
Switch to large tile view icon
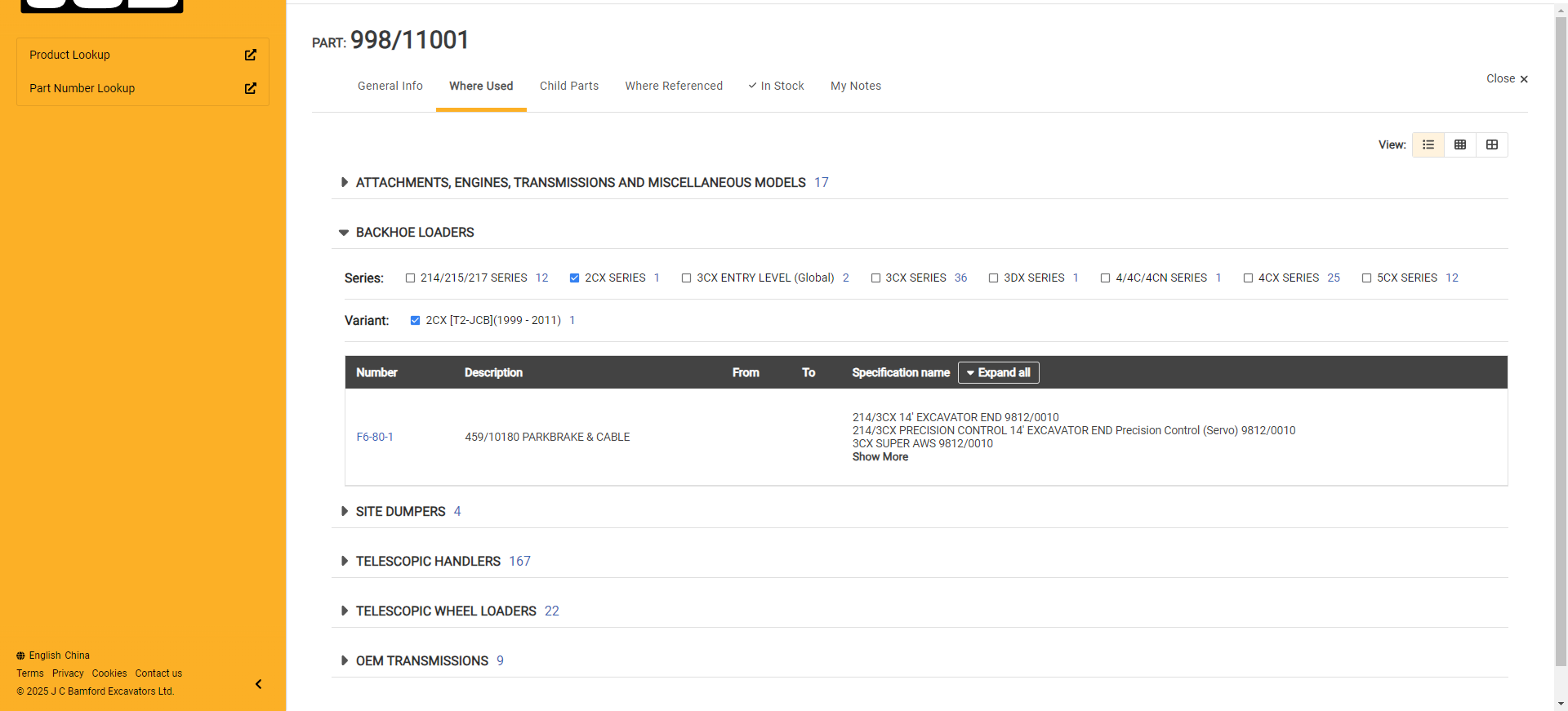coord(1491,144)
